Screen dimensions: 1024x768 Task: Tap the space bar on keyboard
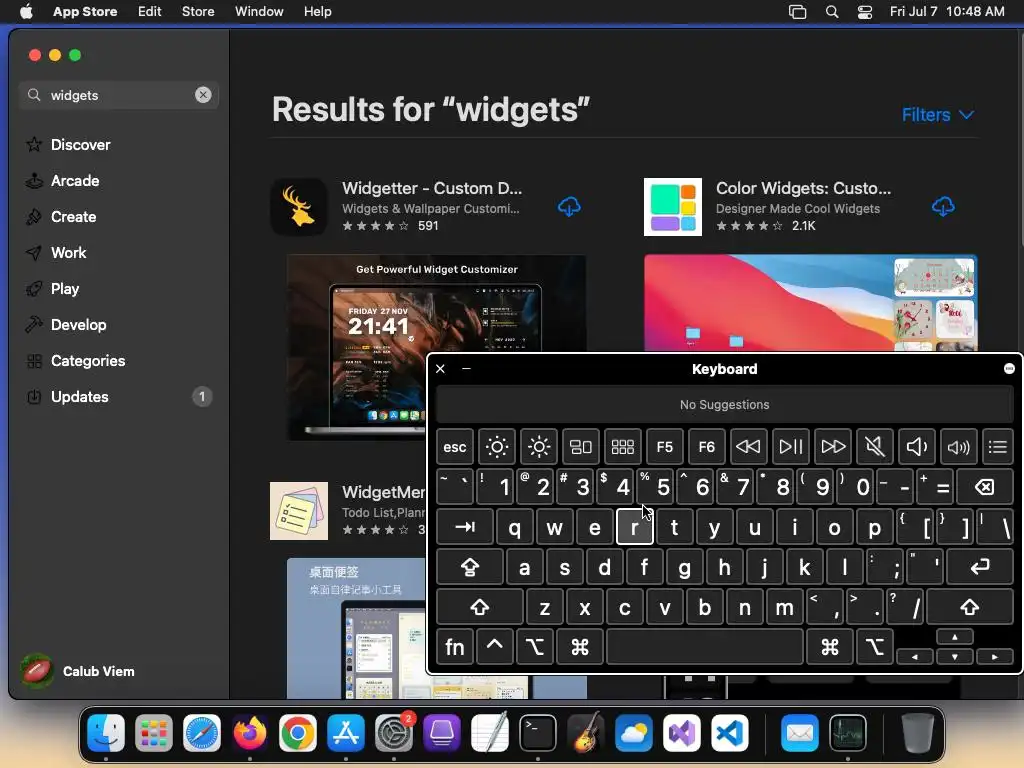pyautogui.click(x=705, y=647)
